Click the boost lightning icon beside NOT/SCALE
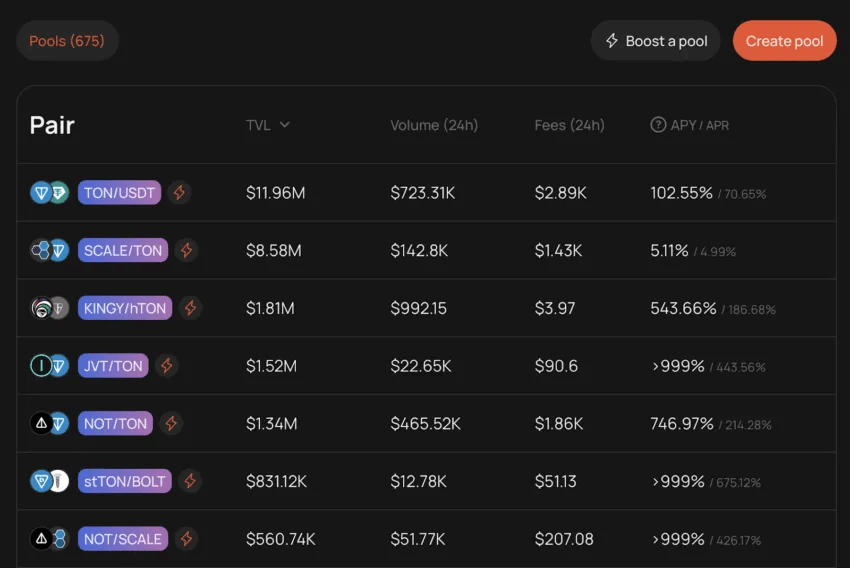The image size is (850, 568). click(x=186, y=539)
